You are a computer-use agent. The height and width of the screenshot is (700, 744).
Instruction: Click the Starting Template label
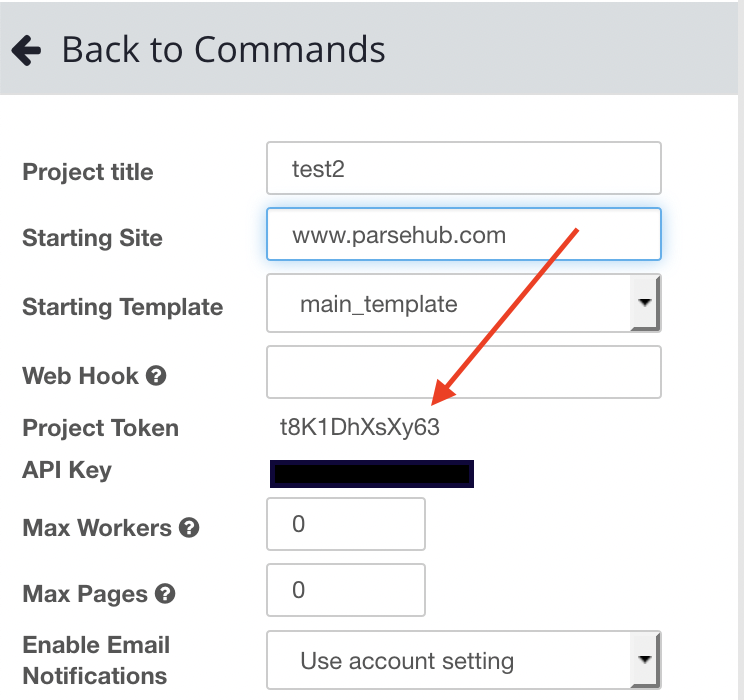[x=122, y=307]
